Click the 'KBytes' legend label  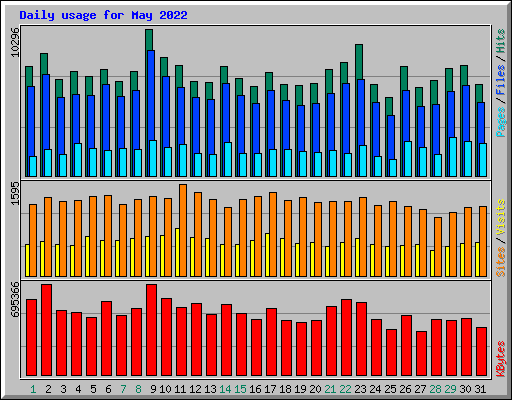tap(501, 359)
